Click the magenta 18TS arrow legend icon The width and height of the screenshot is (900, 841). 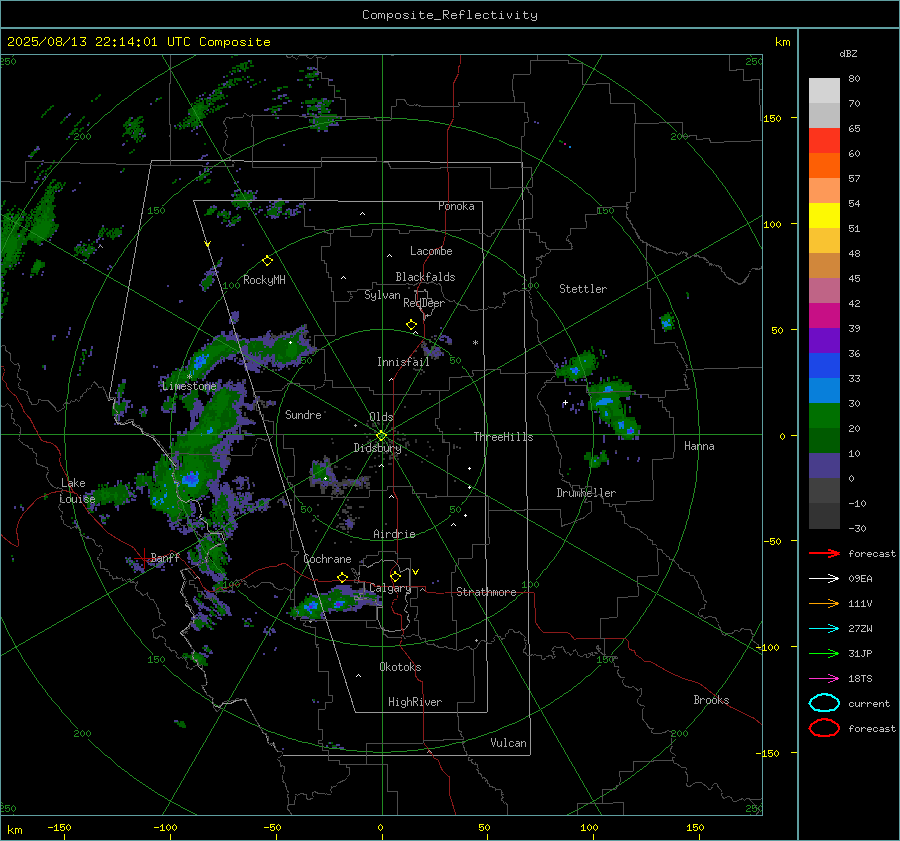click(x=824, y=679)
